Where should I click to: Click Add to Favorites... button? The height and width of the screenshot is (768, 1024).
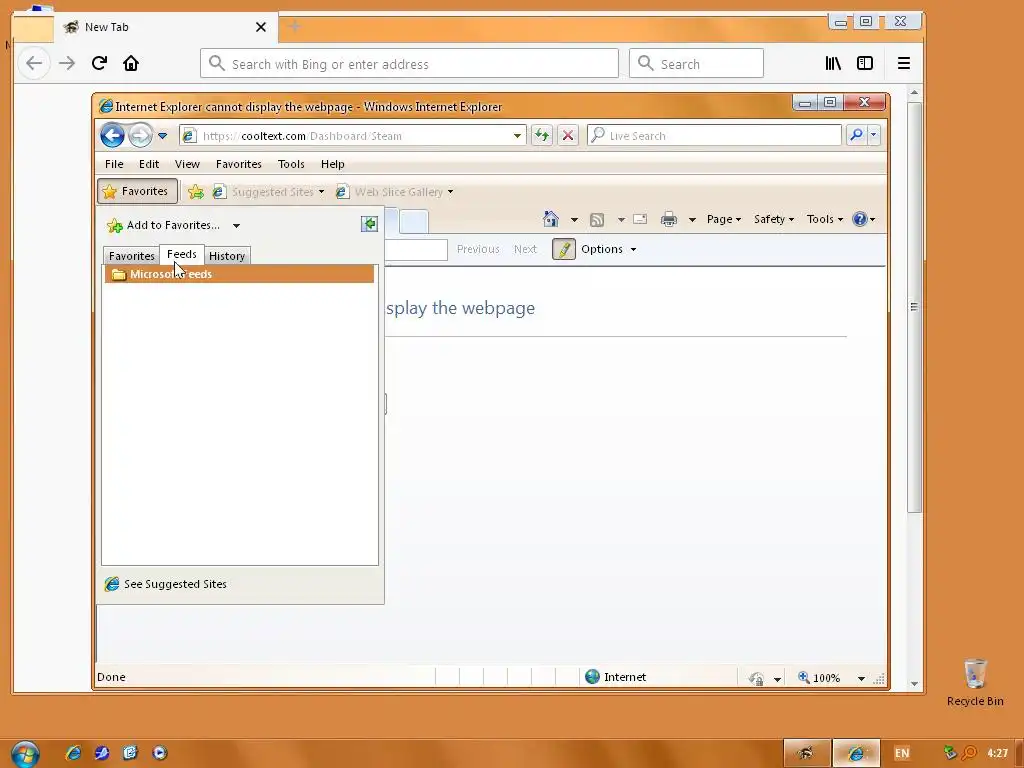[163, 225]
